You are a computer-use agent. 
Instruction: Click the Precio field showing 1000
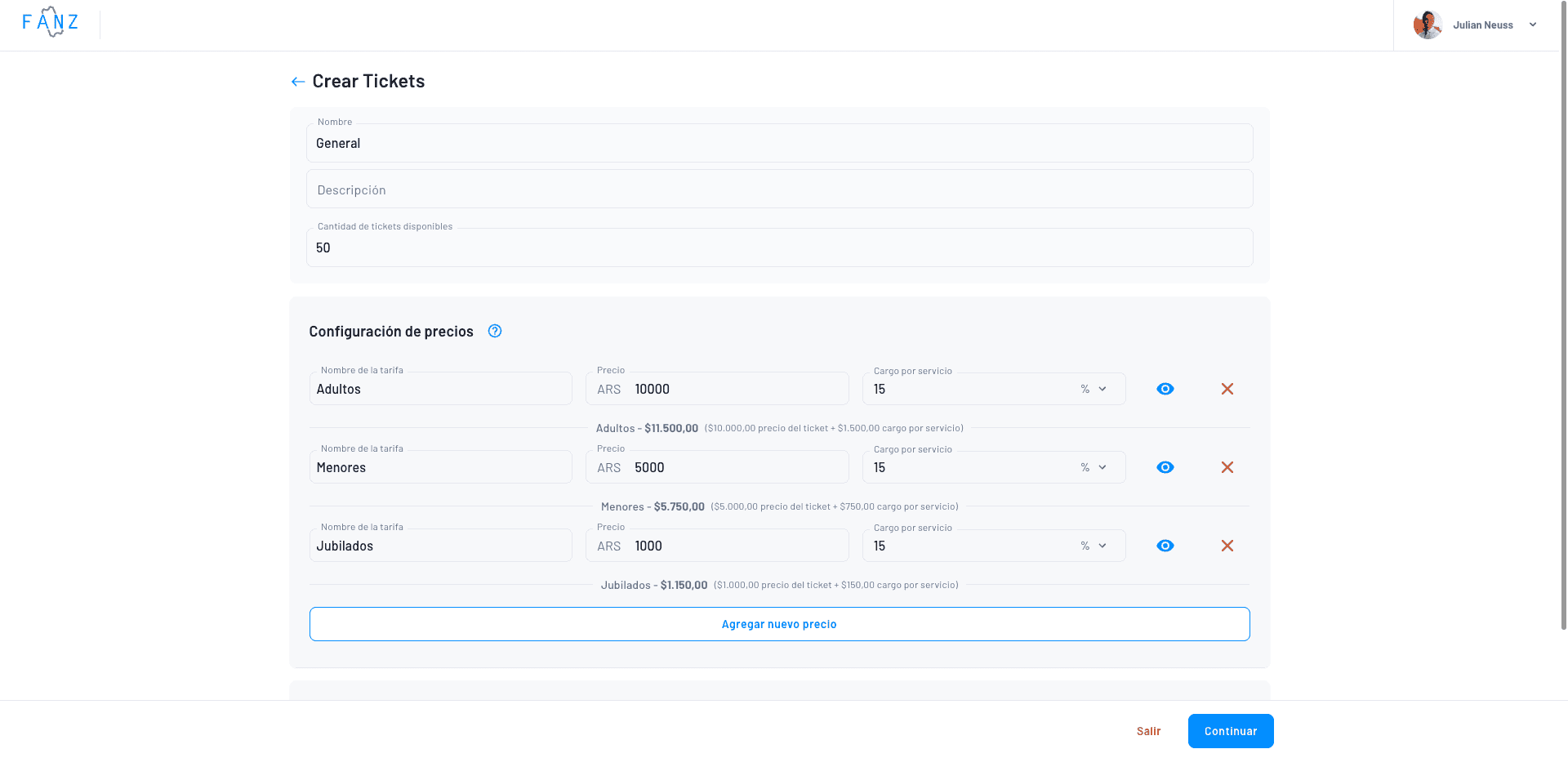(717, 546)
